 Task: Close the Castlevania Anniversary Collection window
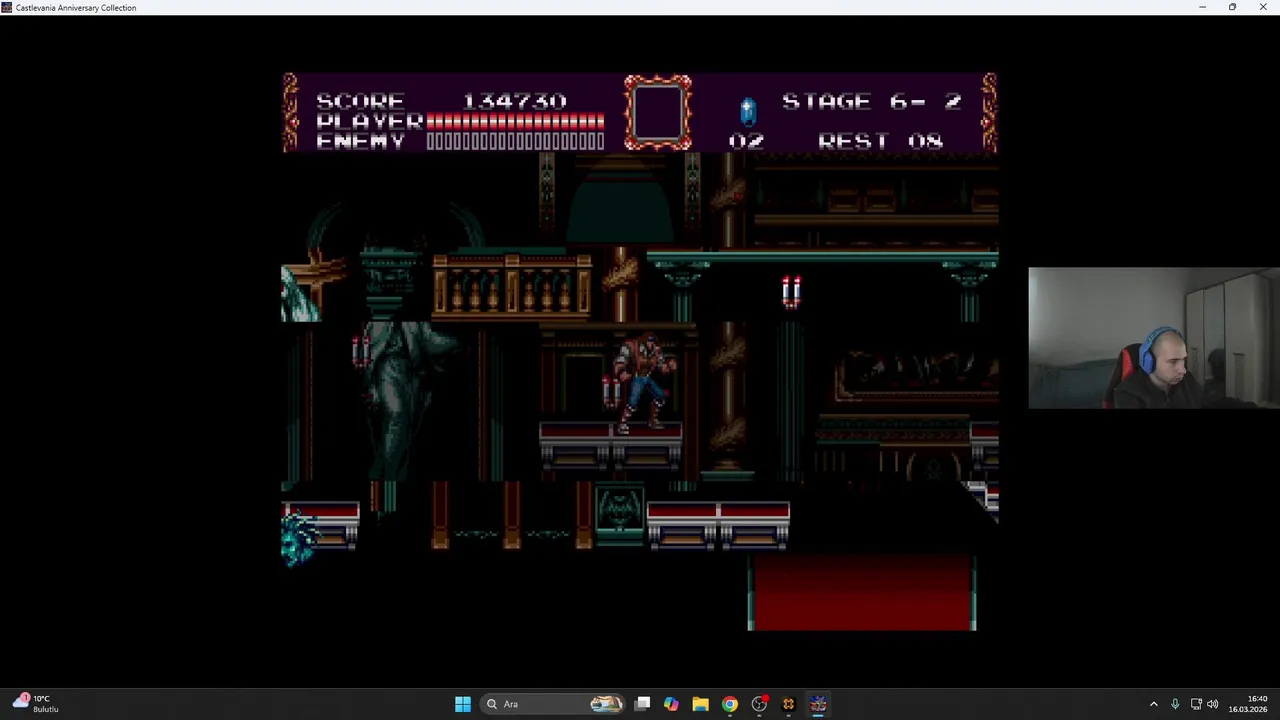[x=1263, y=7]
